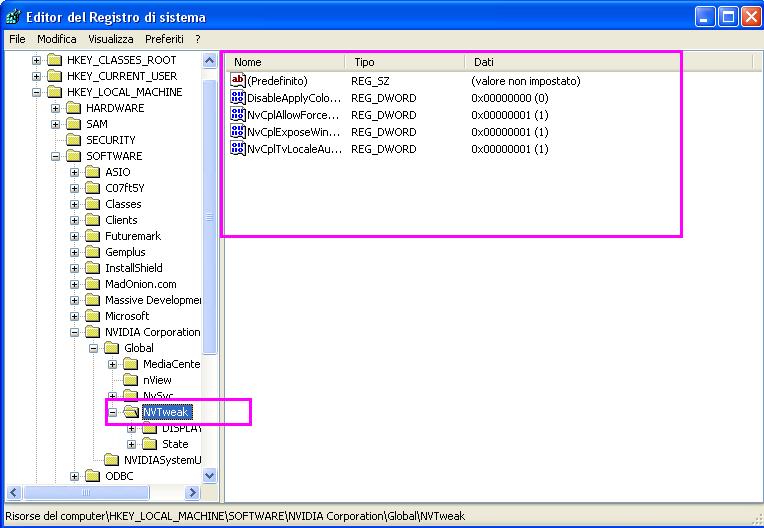Image resolution: width=764 pixels, height=528 pixels.
Task: Click the vertical scrollbar thumb in tree
Action: click(210, 217)
